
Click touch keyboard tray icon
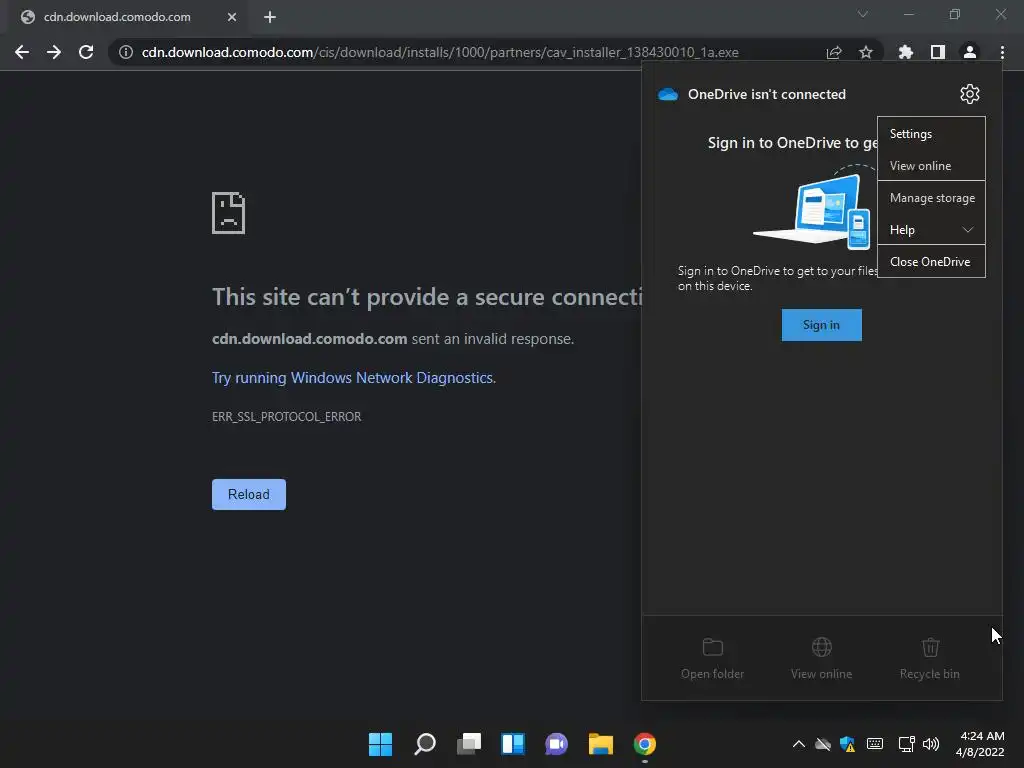pyautogui.click(x=875, y=744)
